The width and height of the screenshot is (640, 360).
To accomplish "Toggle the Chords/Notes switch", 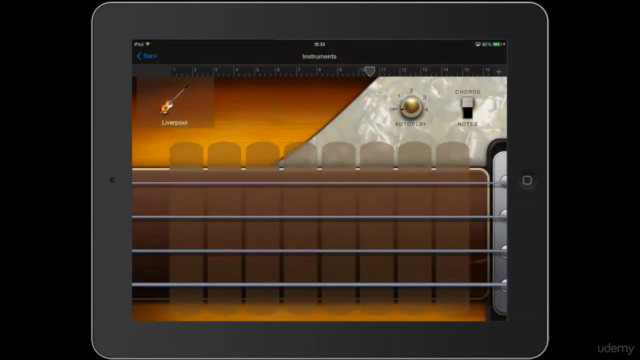I will click(x=467, y=107).
